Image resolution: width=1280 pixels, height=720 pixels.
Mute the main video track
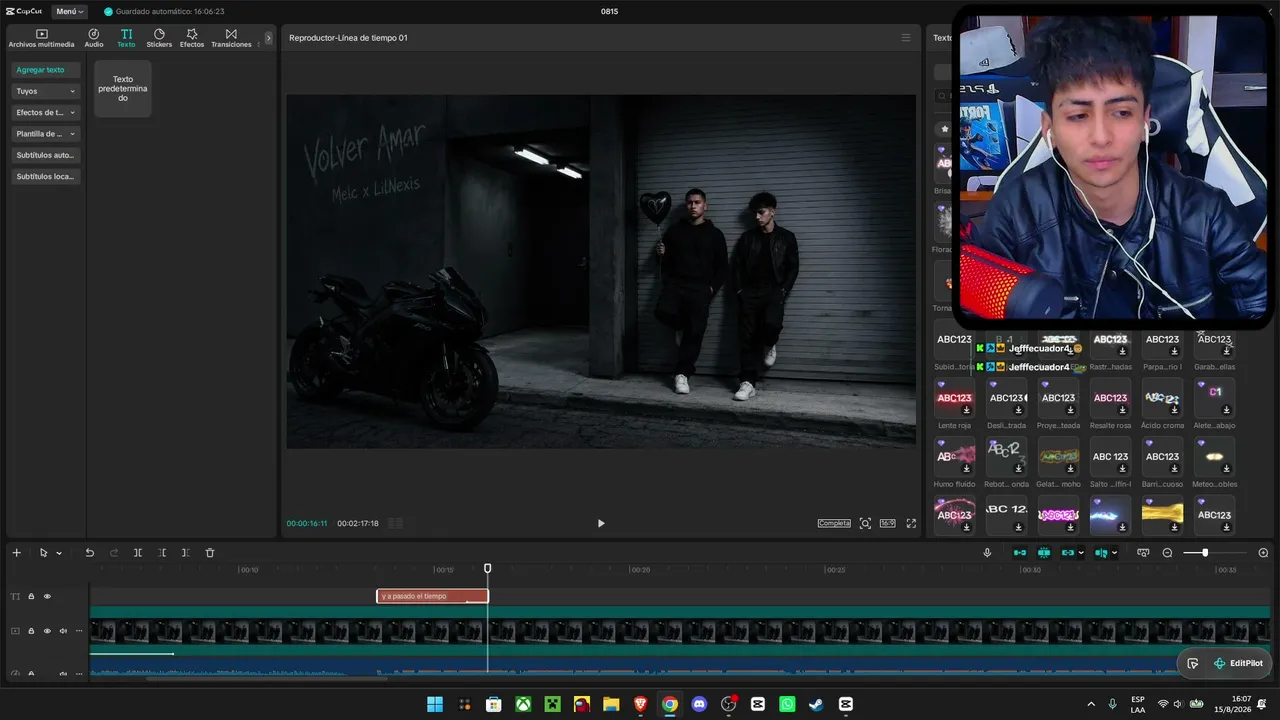pyautogui.click(x=63, y=631)
